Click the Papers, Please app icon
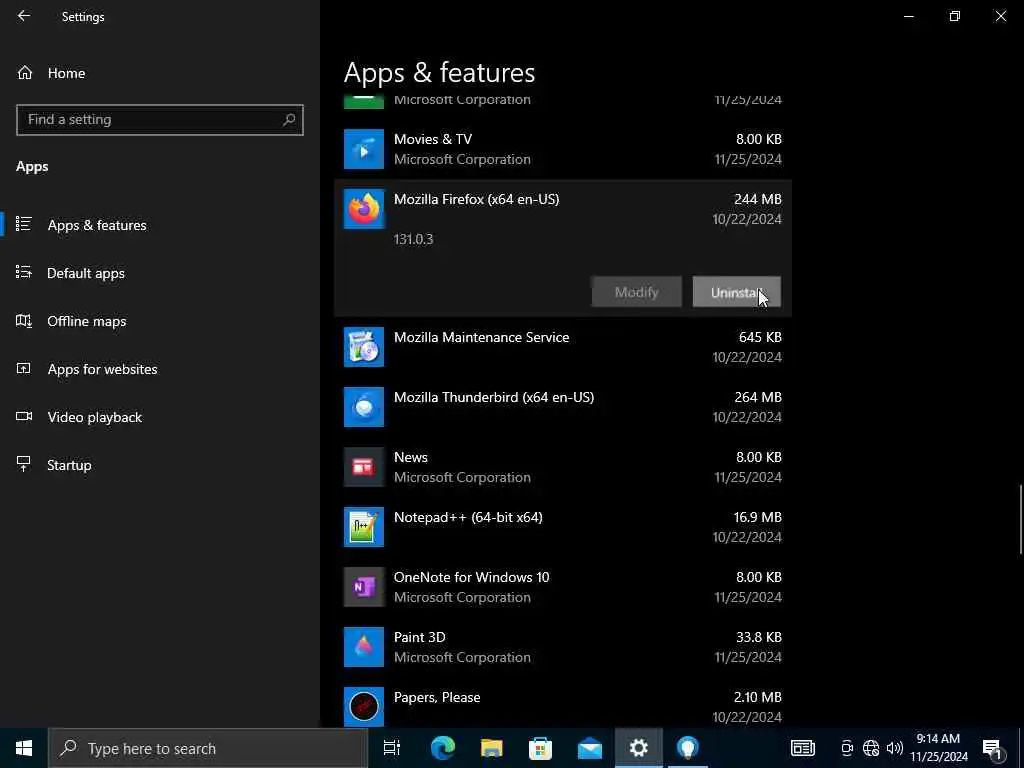Image resolution: width=1024 pixels, height=768 pixels. pyautogui.click(x=364, y=707)
